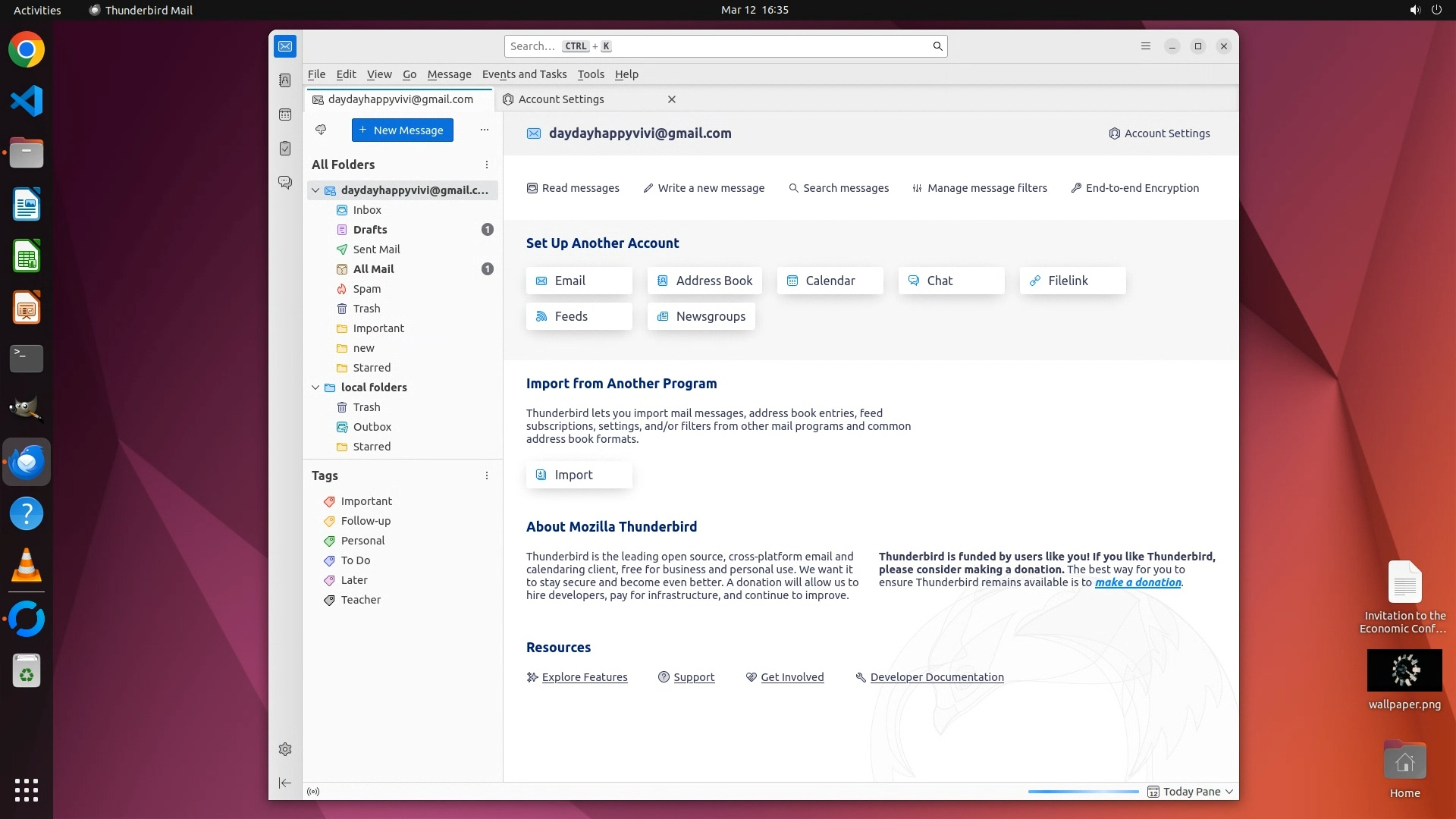Open Tasks space in sidebar toolbar

point(285,149)
